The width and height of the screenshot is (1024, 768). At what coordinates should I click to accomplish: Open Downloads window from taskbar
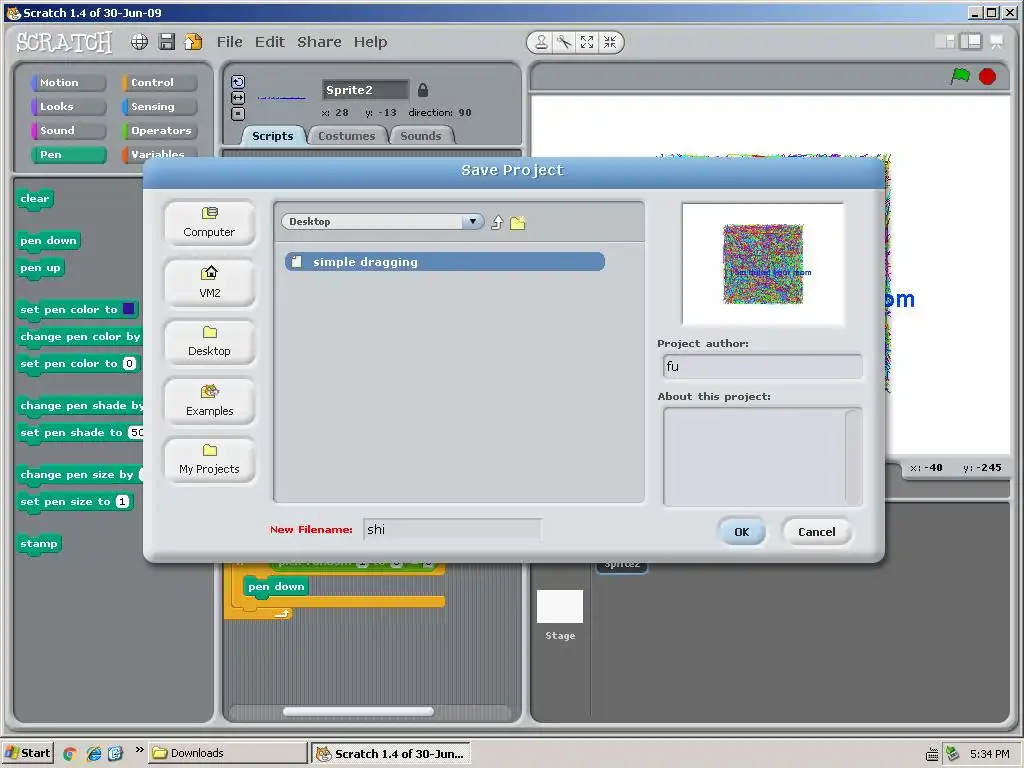click(x=227, y=753)
